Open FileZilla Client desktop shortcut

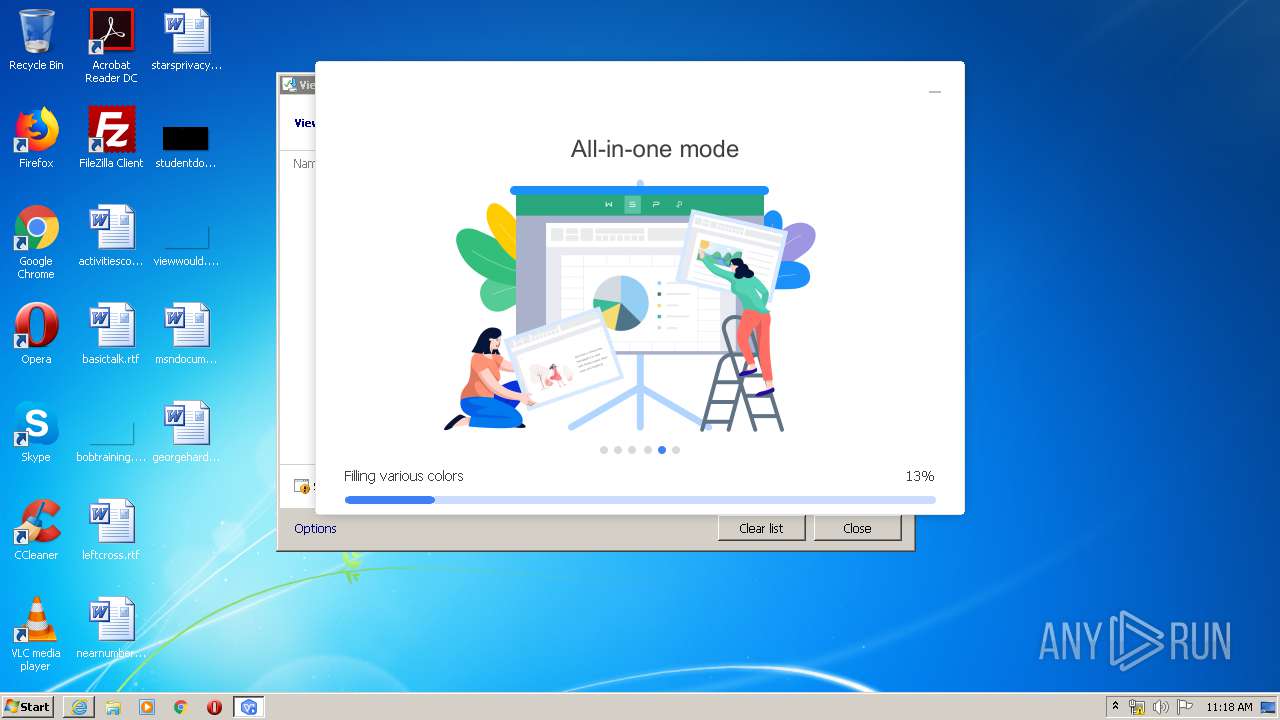point(111,138)
